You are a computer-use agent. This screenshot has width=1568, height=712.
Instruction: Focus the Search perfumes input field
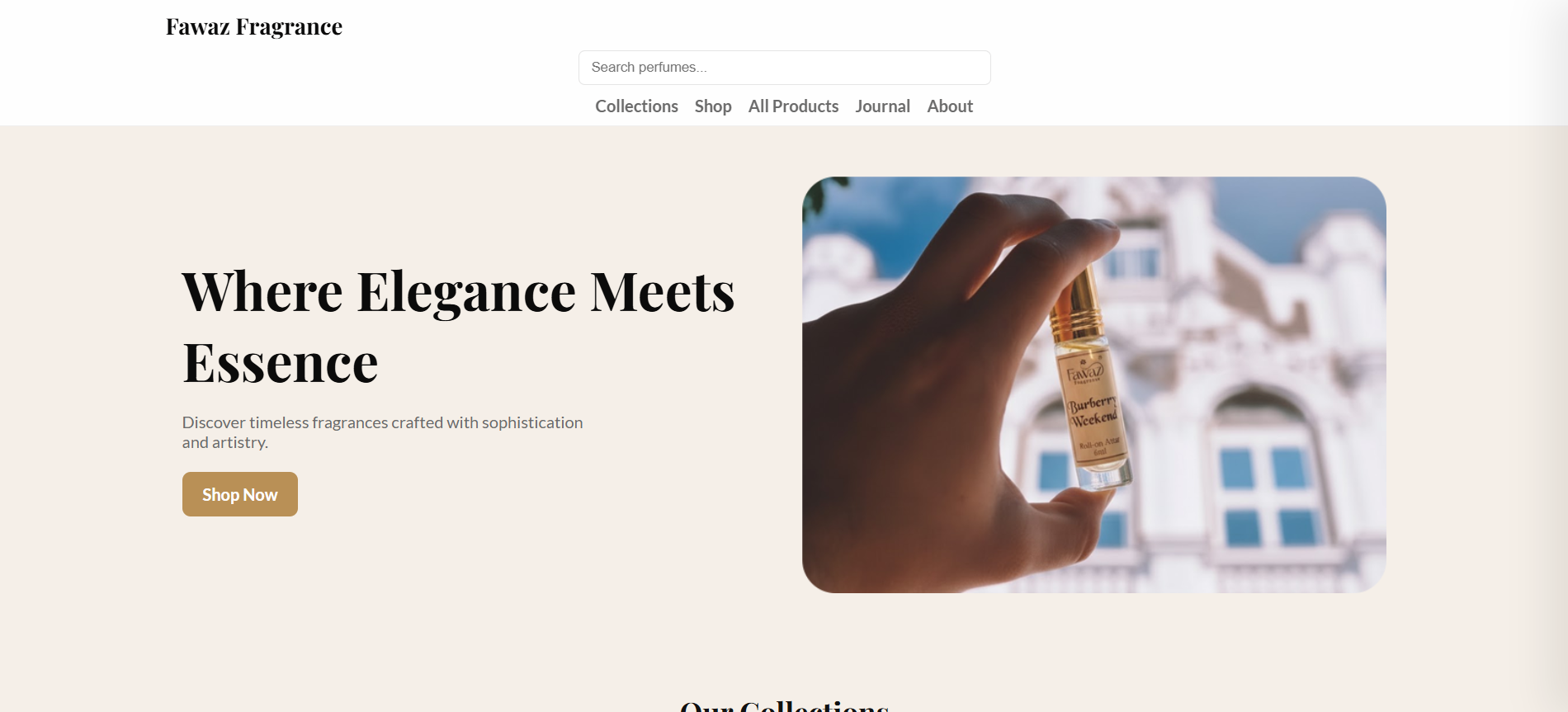click(x=784, y=68)
